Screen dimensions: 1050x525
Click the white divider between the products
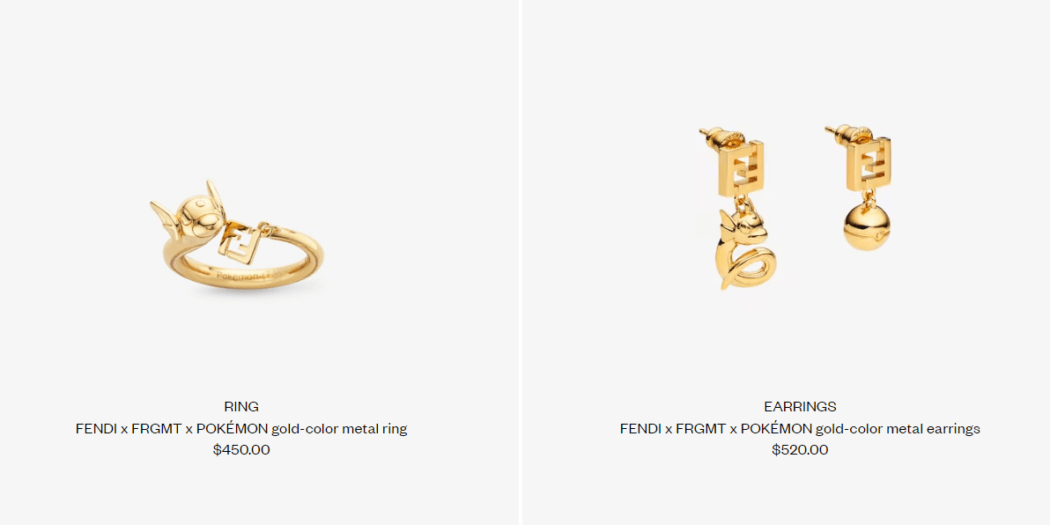point(520,262)
